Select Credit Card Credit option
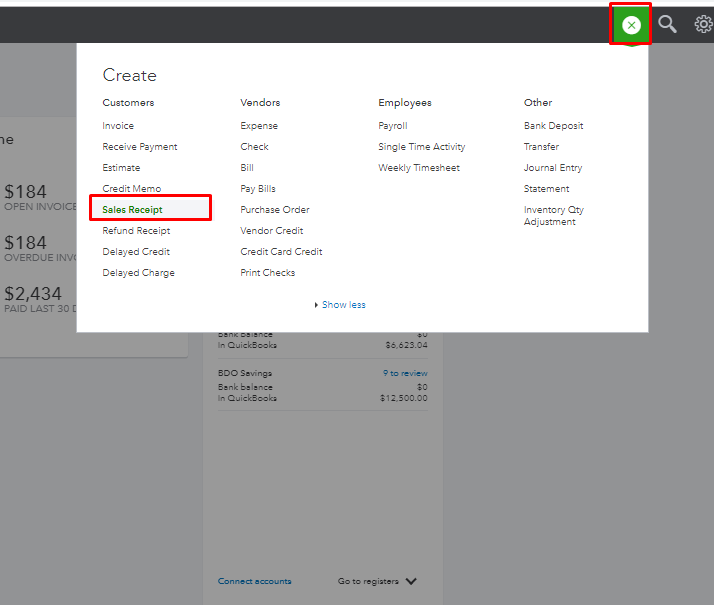This screenshot has height=605, width=714. point(281,252)
